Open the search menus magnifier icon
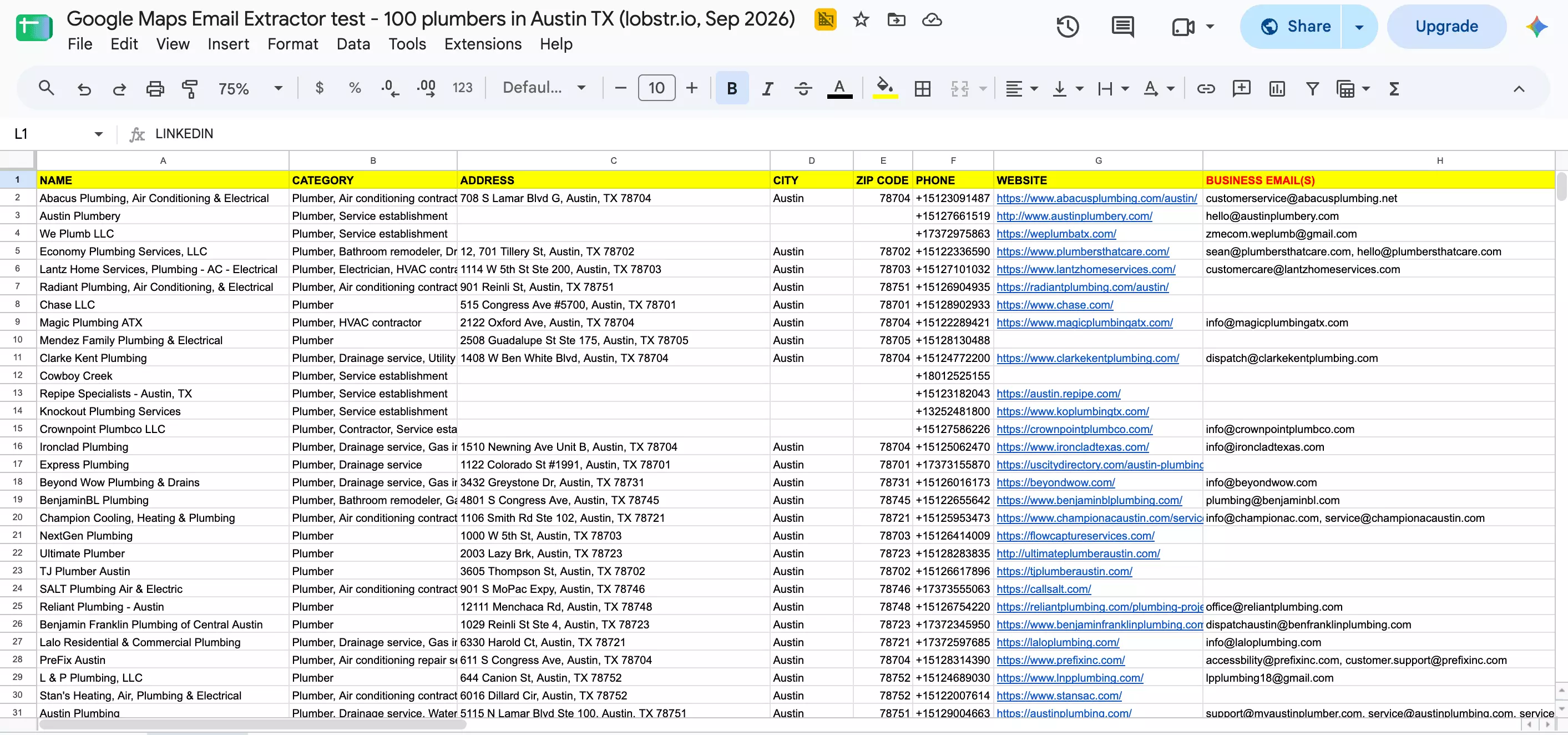This screenshot has width=1568, height=735. coord(46,88)
